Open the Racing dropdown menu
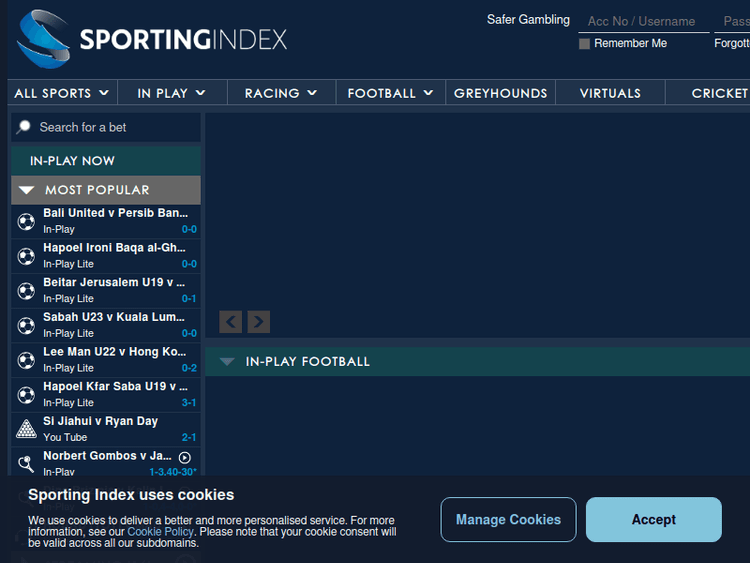 [281, 93]
